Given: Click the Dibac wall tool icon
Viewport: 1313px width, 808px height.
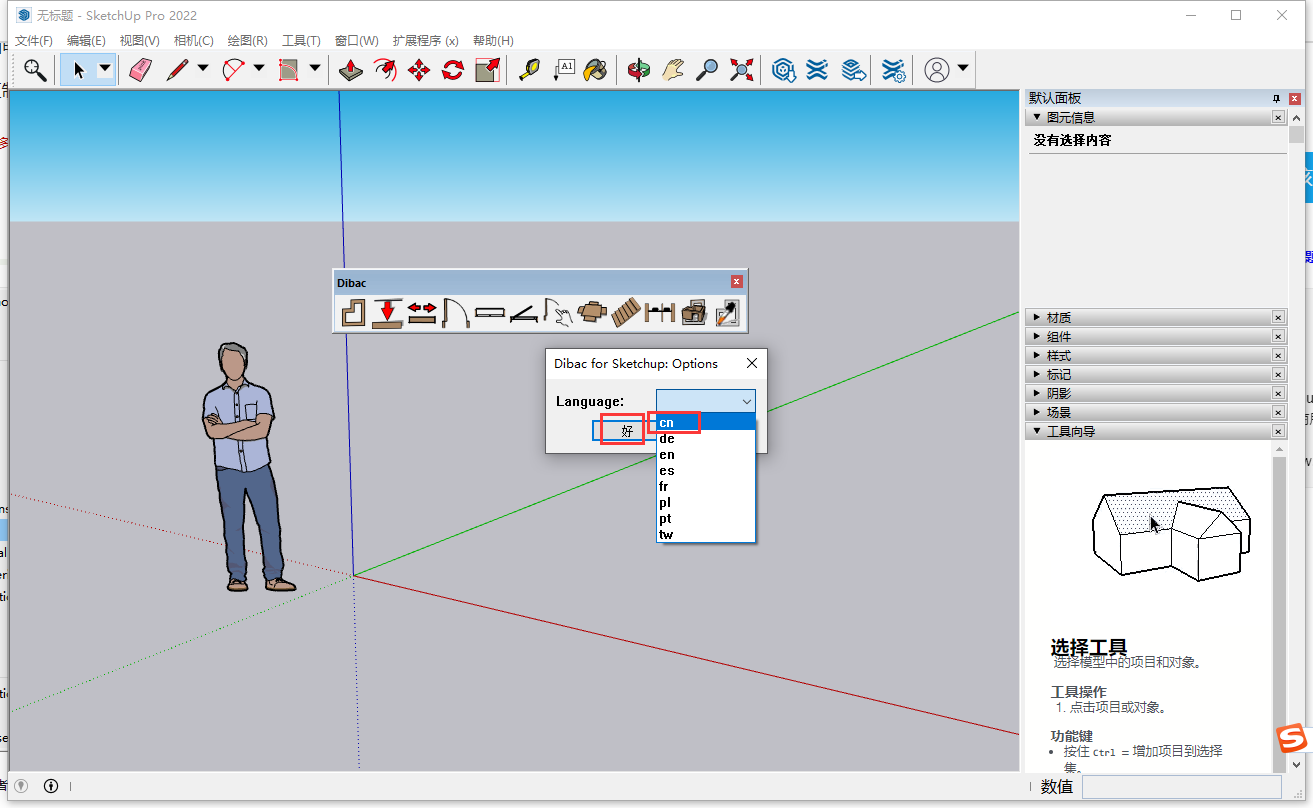Looking at the screenshot, I should pyautogui.click(x=353, y=314).
